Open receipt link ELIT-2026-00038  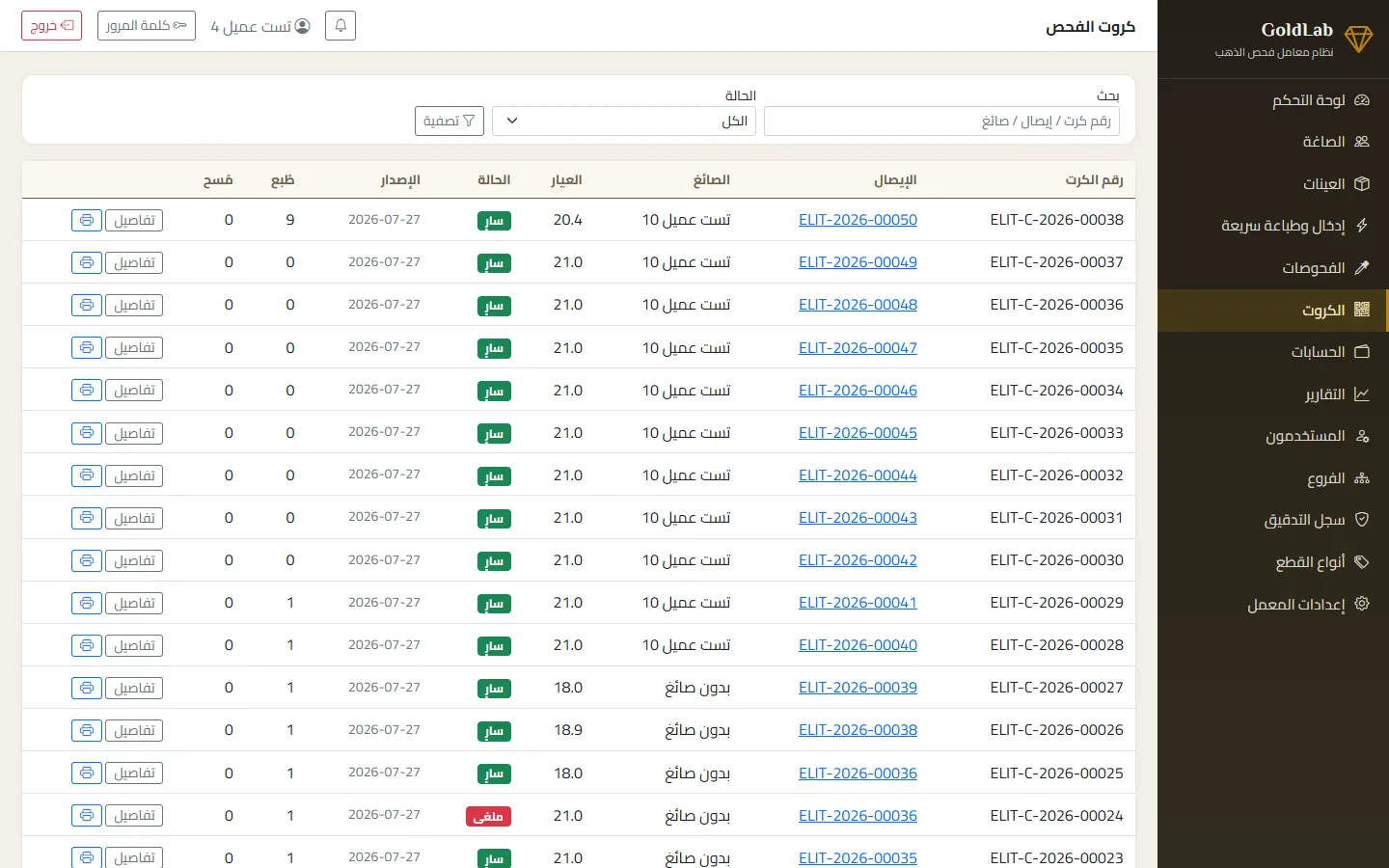(858, 730)
